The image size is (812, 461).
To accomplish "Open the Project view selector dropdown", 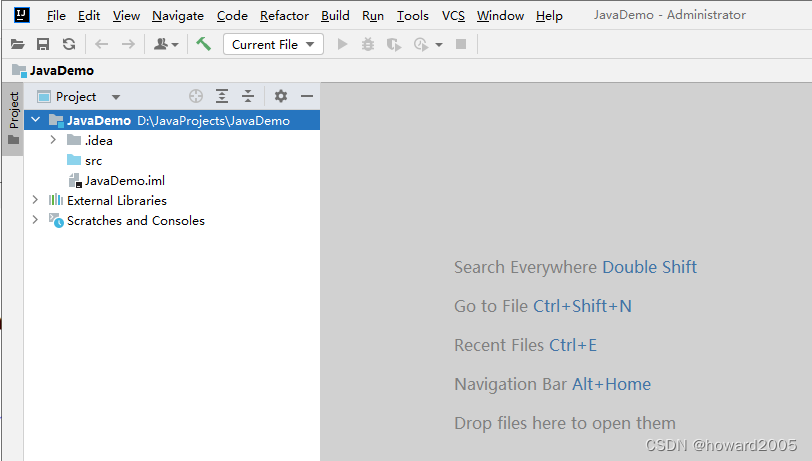I will click(79, 97).
